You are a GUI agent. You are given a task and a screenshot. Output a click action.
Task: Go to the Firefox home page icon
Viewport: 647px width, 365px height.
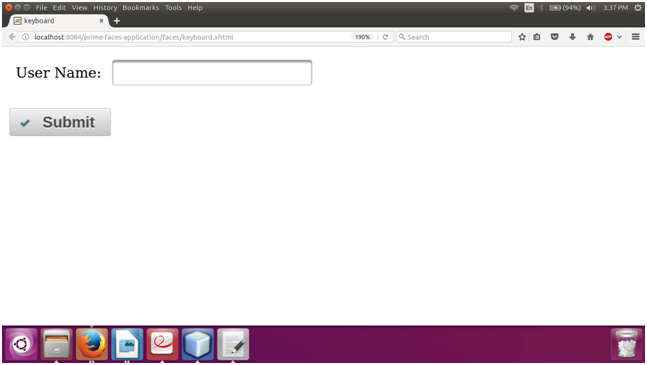click(x=590, y=37)
